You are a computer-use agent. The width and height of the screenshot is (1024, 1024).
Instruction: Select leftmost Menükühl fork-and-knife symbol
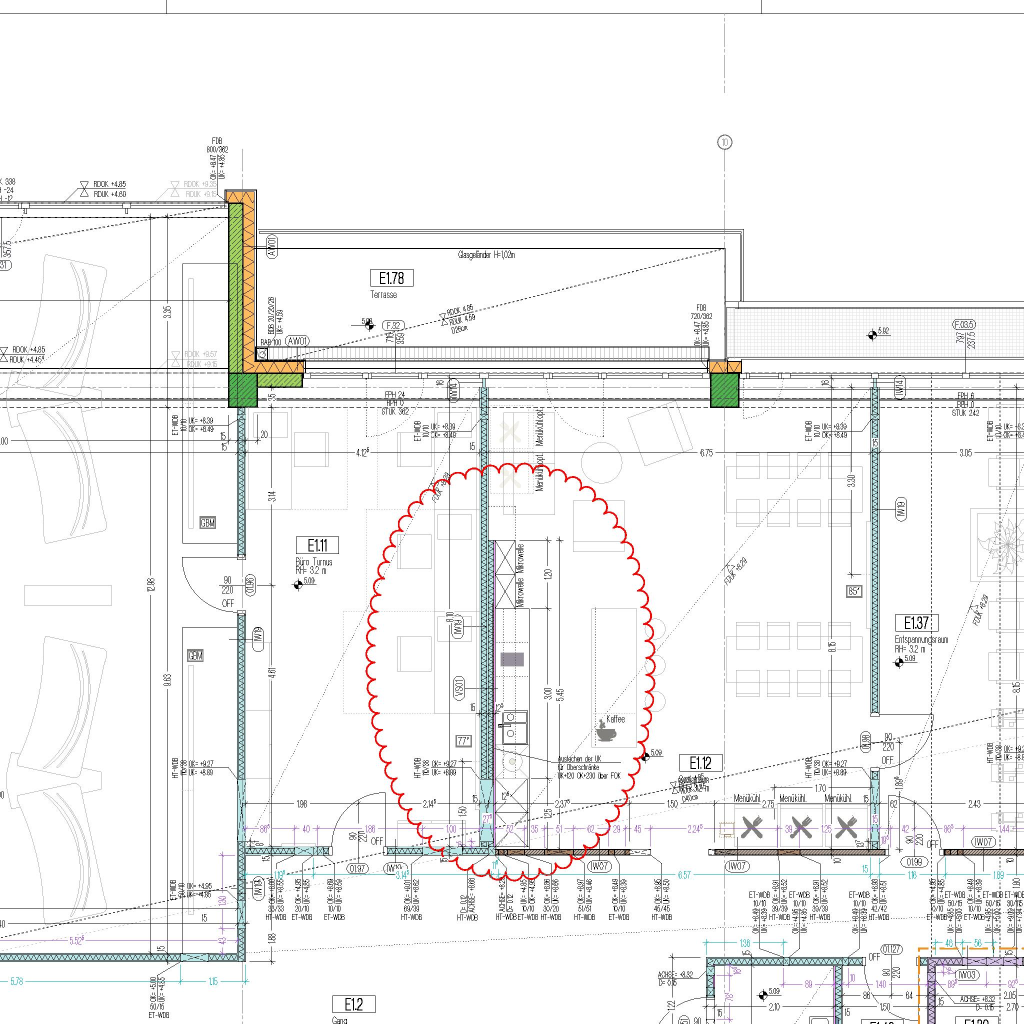pos(752,827)
